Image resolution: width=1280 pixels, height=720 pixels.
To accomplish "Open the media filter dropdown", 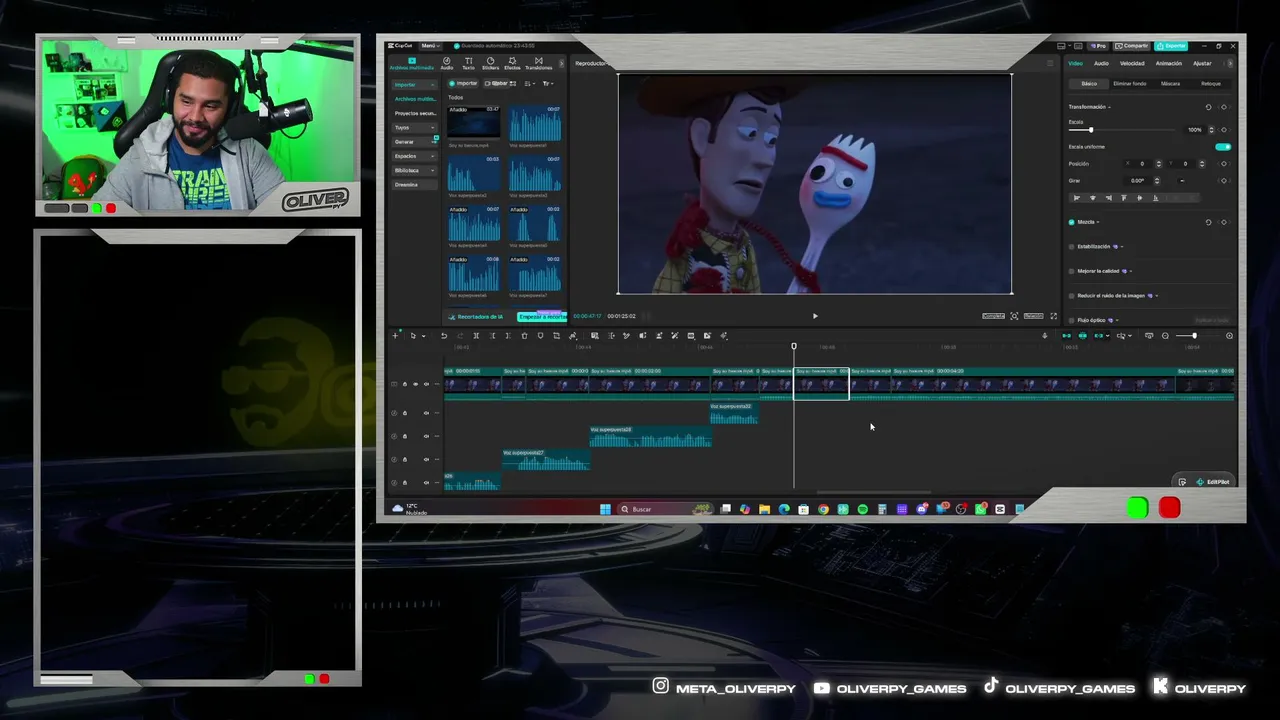I will click(548, 84).
